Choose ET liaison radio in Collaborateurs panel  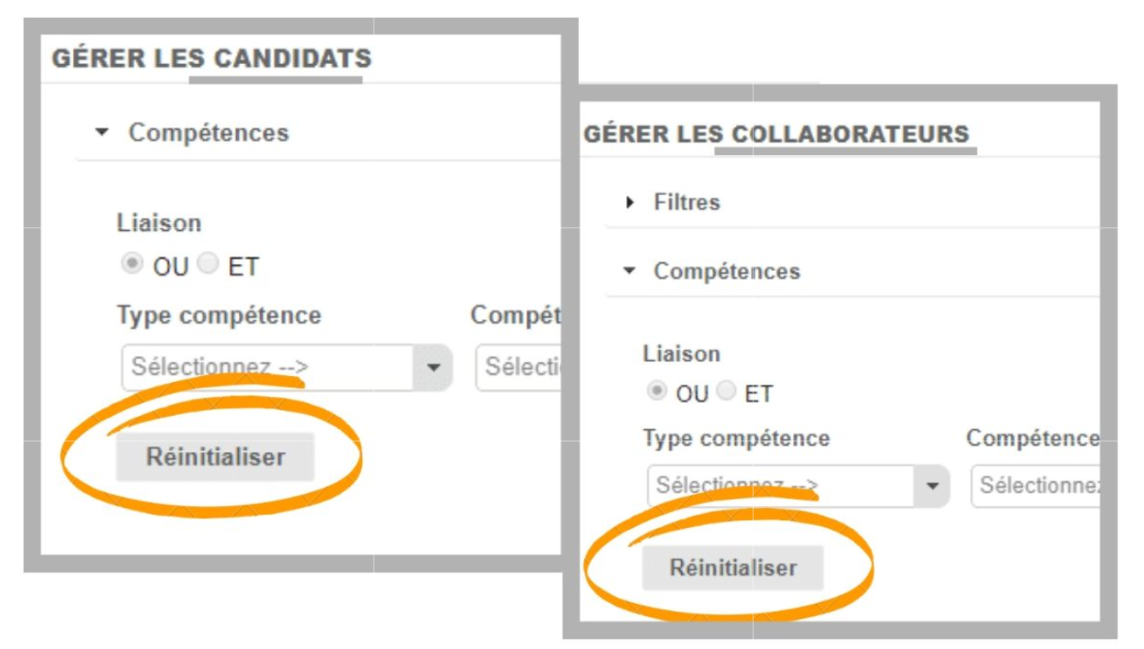[727, 392]
